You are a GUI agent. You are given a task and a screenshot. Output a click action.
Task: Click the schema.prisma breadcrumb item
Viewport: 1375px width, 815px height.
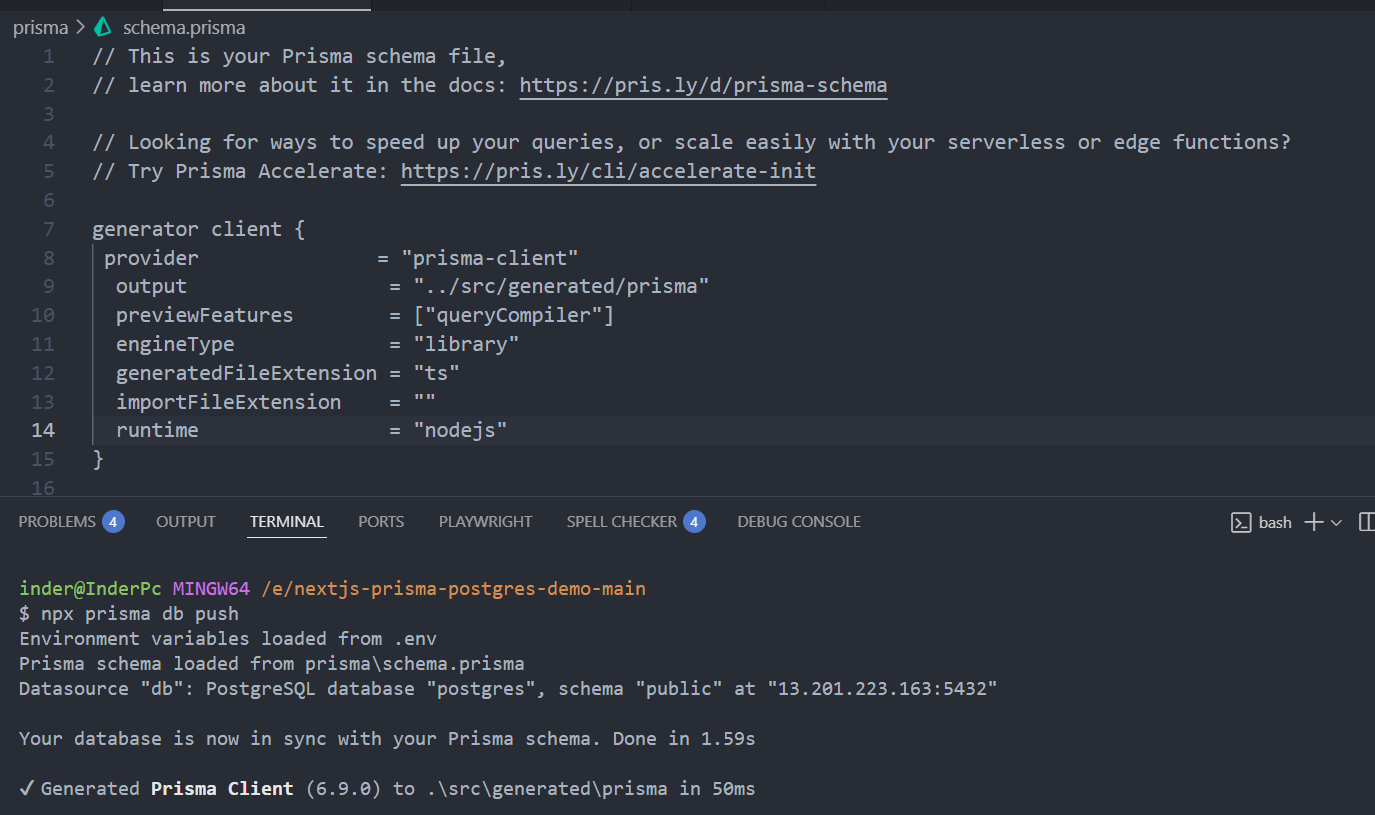pyautogui.click(x=184, y=27)
